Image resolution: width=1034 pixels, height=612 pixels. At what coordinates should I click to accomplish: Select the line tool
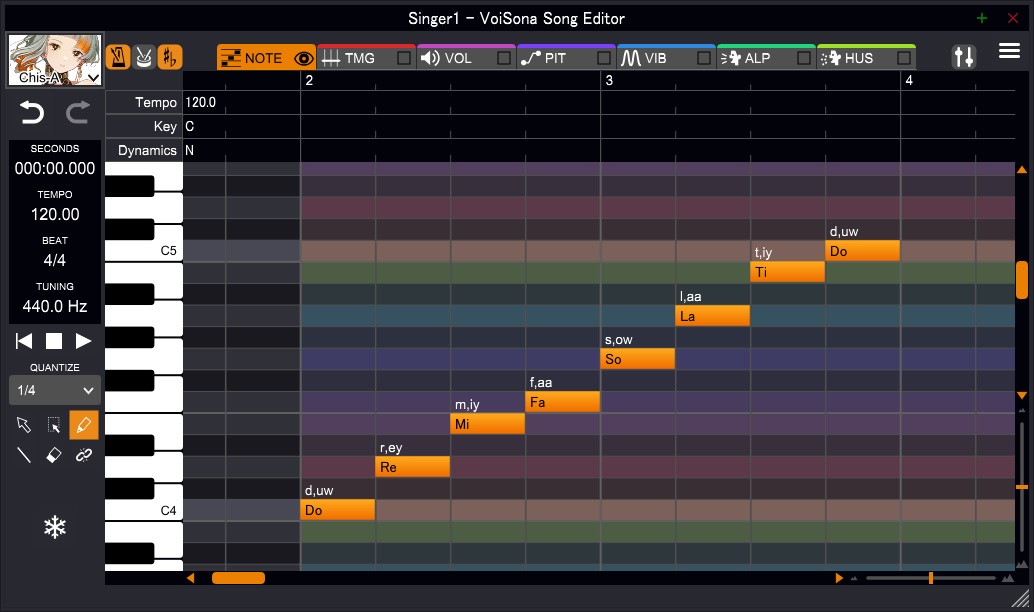coord(24,454)
